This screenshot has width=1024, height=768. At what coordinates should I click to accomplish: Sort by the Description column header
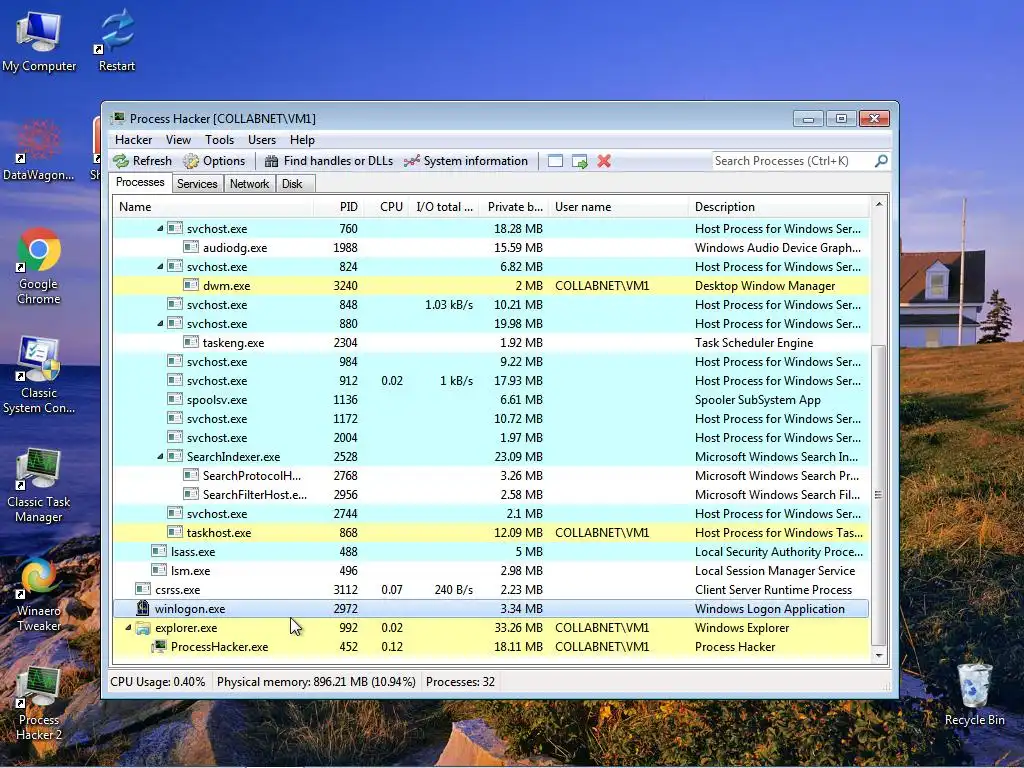click(x=779, y=207)
